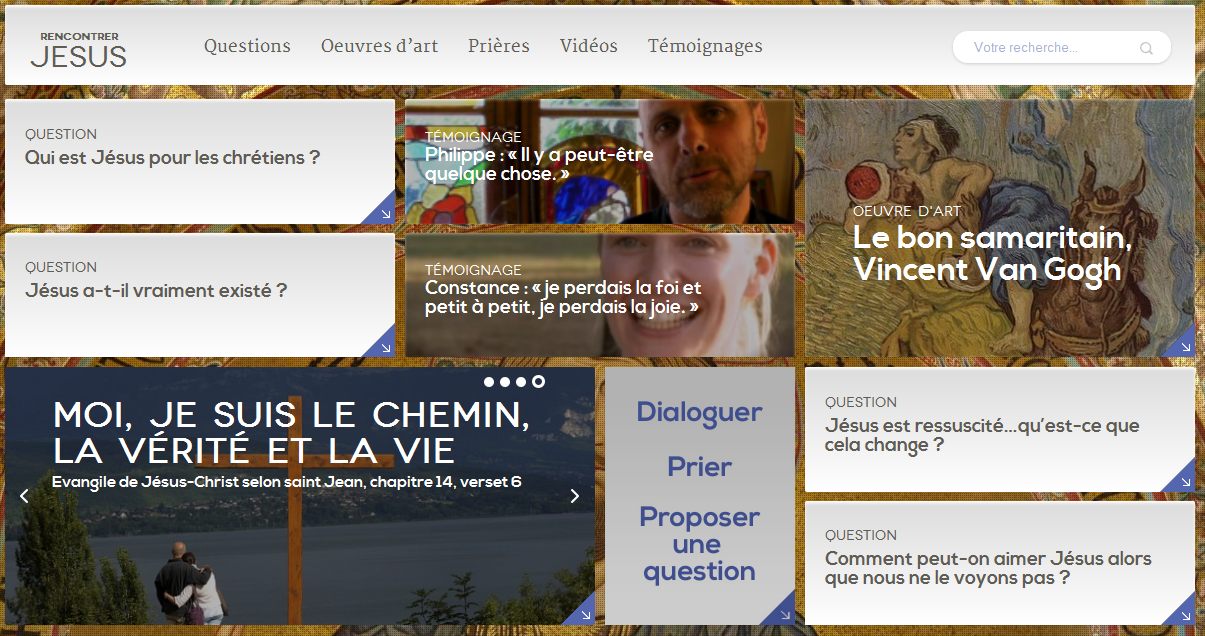This screenshot has width=1205, height=636.
Task: Go to next slide with right chevron
Action: click(x=574, y=496)
